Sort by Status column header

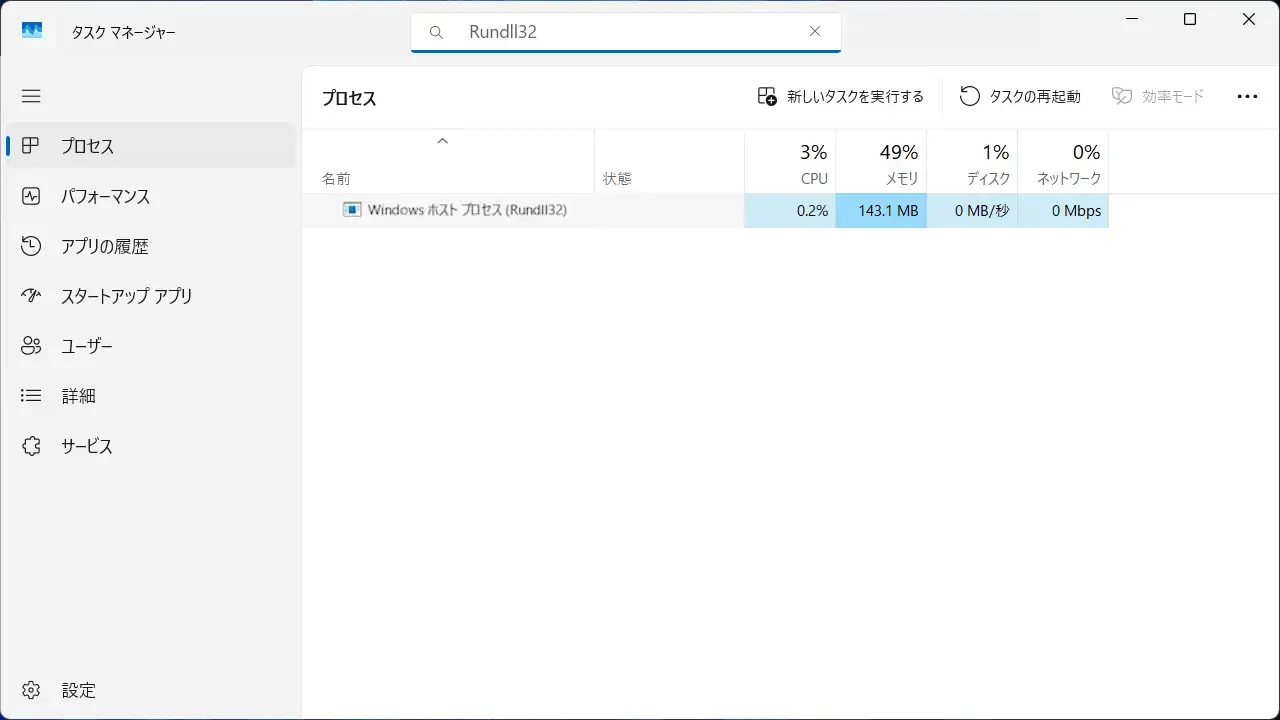coord(670,162)
